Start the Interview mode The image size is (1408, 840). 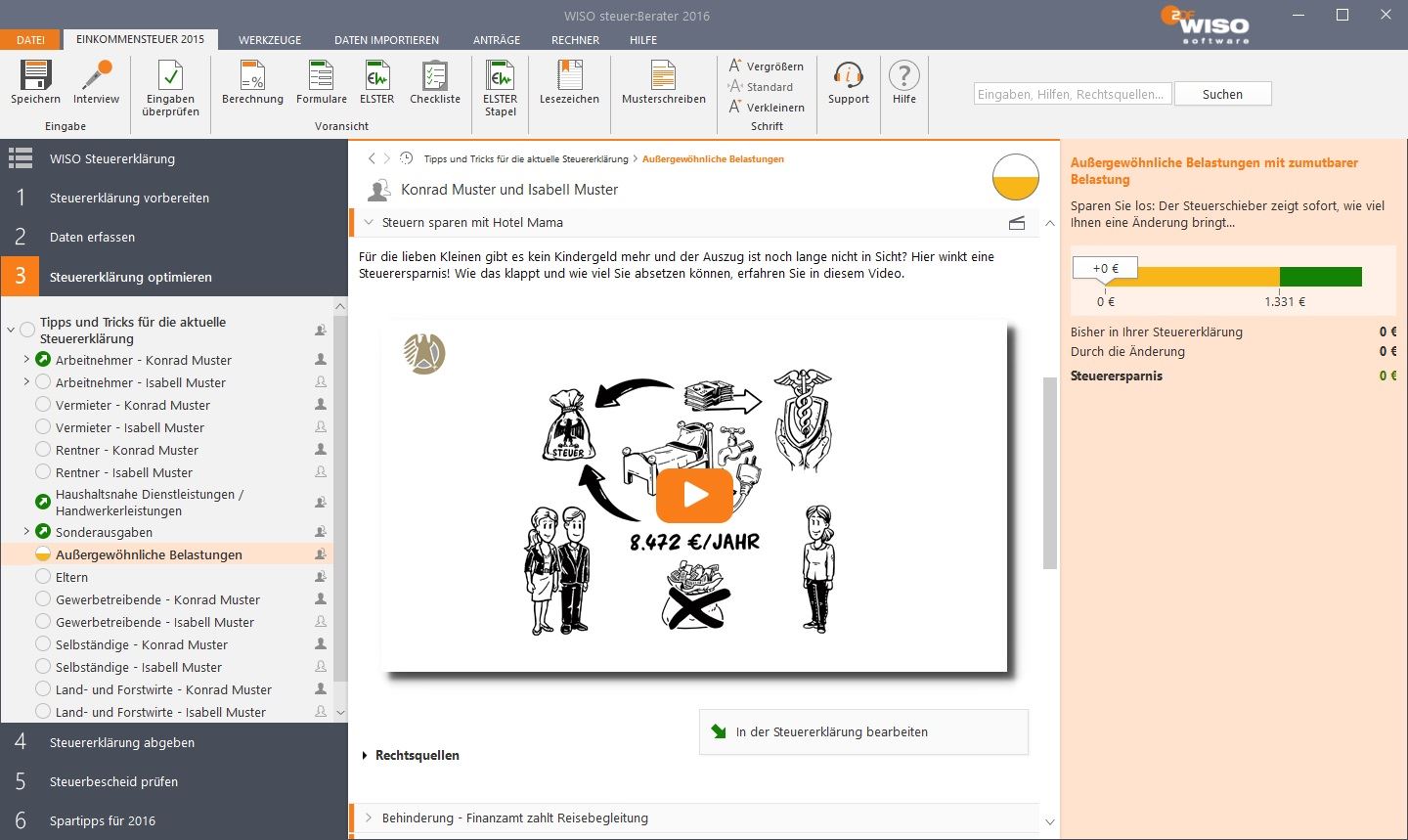pos(96,81)
